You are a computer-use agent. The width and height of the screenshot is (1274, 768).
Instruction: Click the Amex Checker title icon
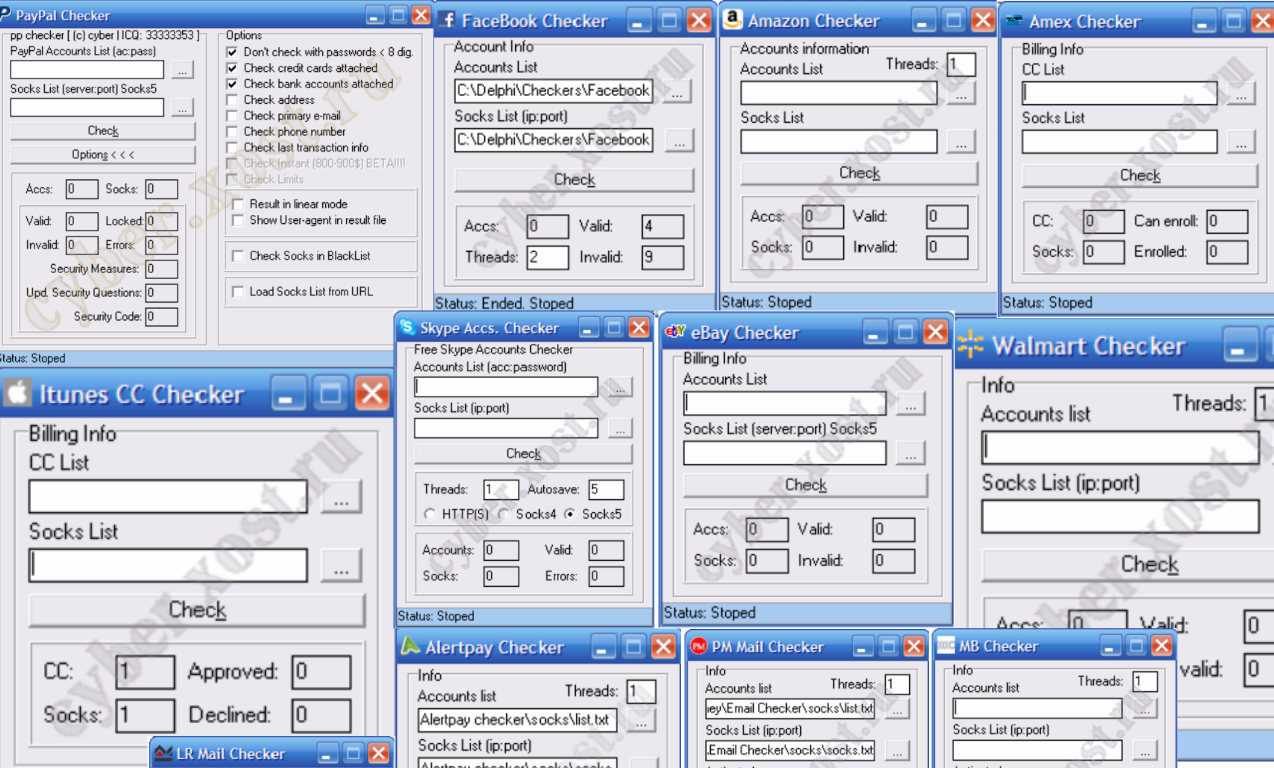(1015, 20)
